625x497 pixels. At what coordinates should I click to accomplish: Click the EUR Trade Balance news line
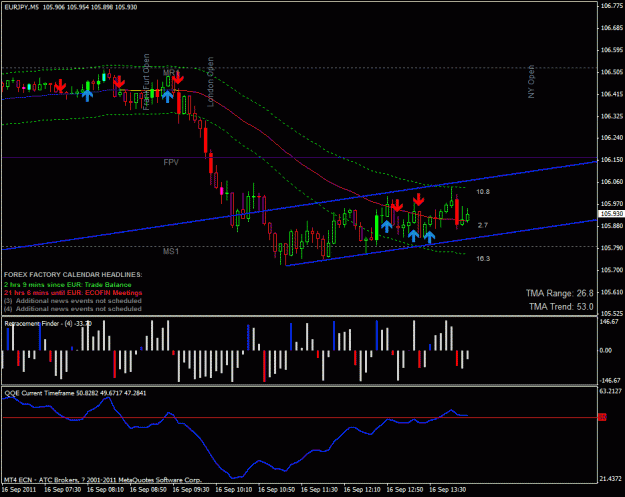coord(68,285)
